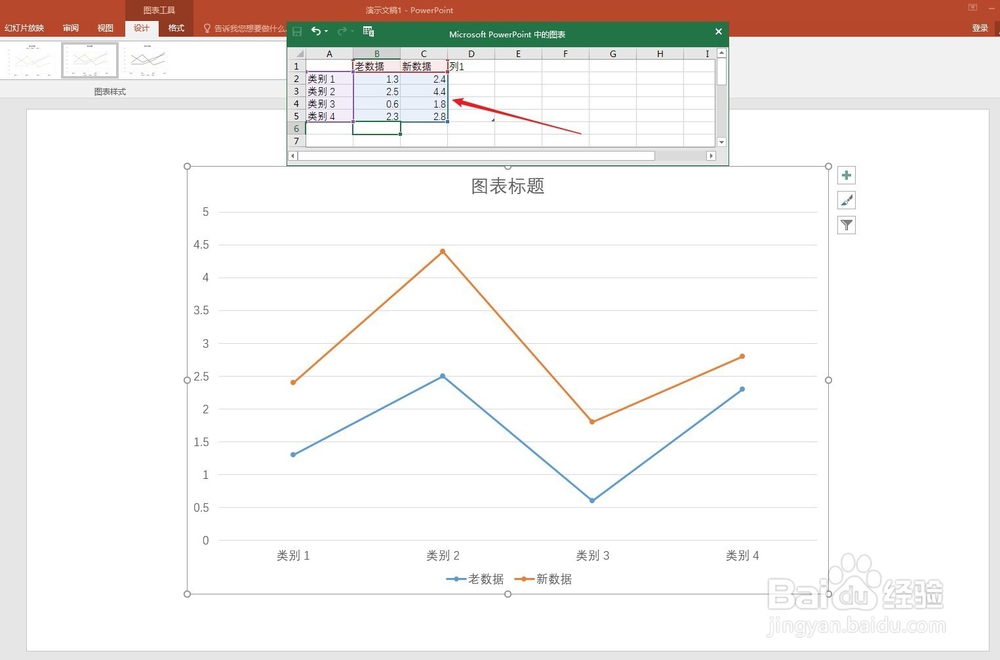The height and width of the screenshot is (660, 1000).
Task: Open the Undo history dropdown arrow
Action: pos(326,31)
